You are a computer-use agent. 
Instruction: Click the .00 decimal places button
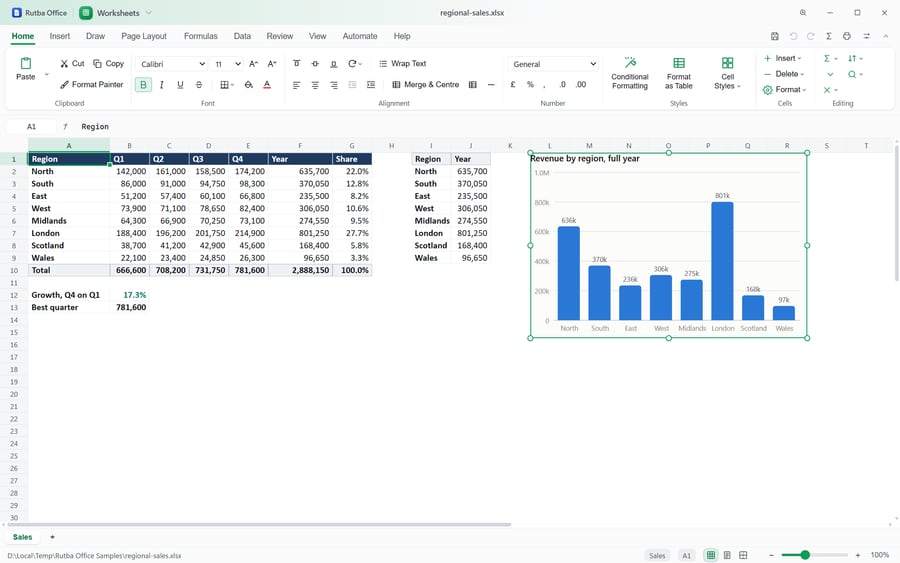(x=581, y=85)
